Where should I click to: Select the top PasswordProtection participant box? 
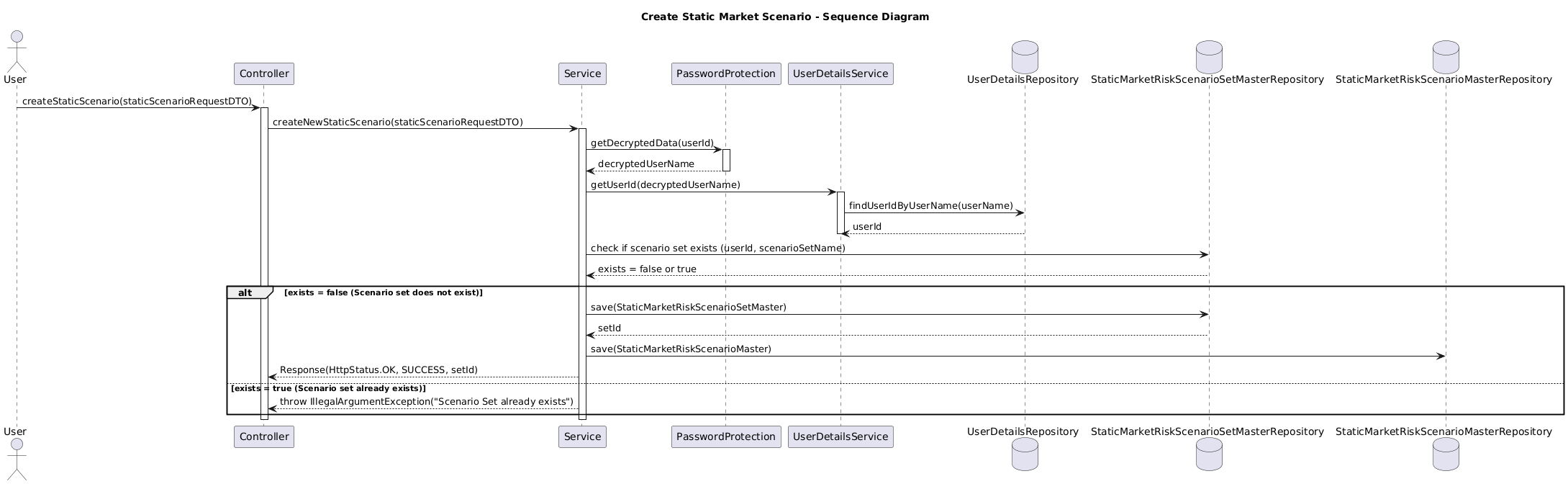726,73
